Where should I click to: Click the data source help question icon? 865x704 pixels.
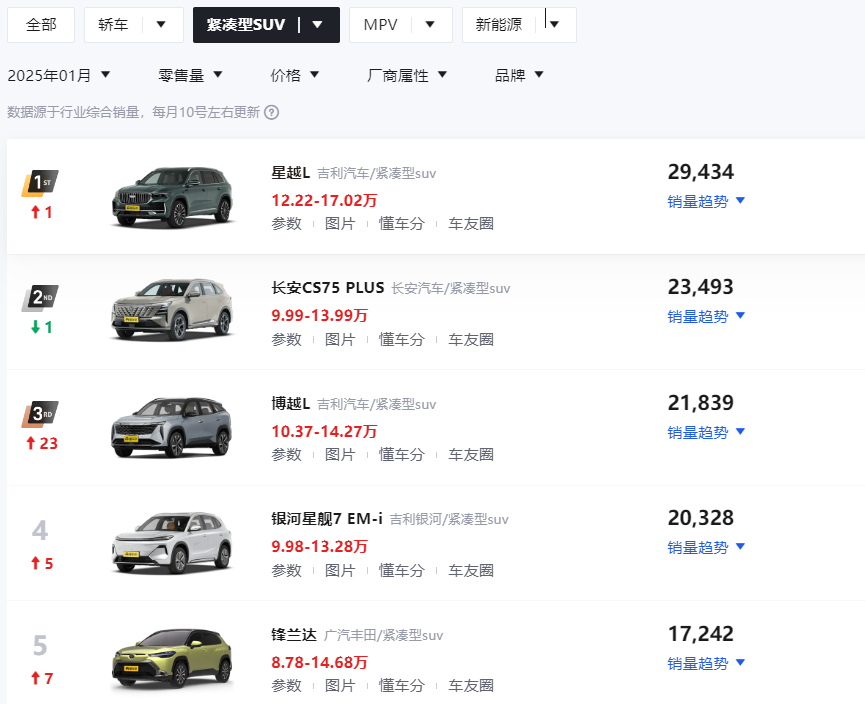coord(271,113)
